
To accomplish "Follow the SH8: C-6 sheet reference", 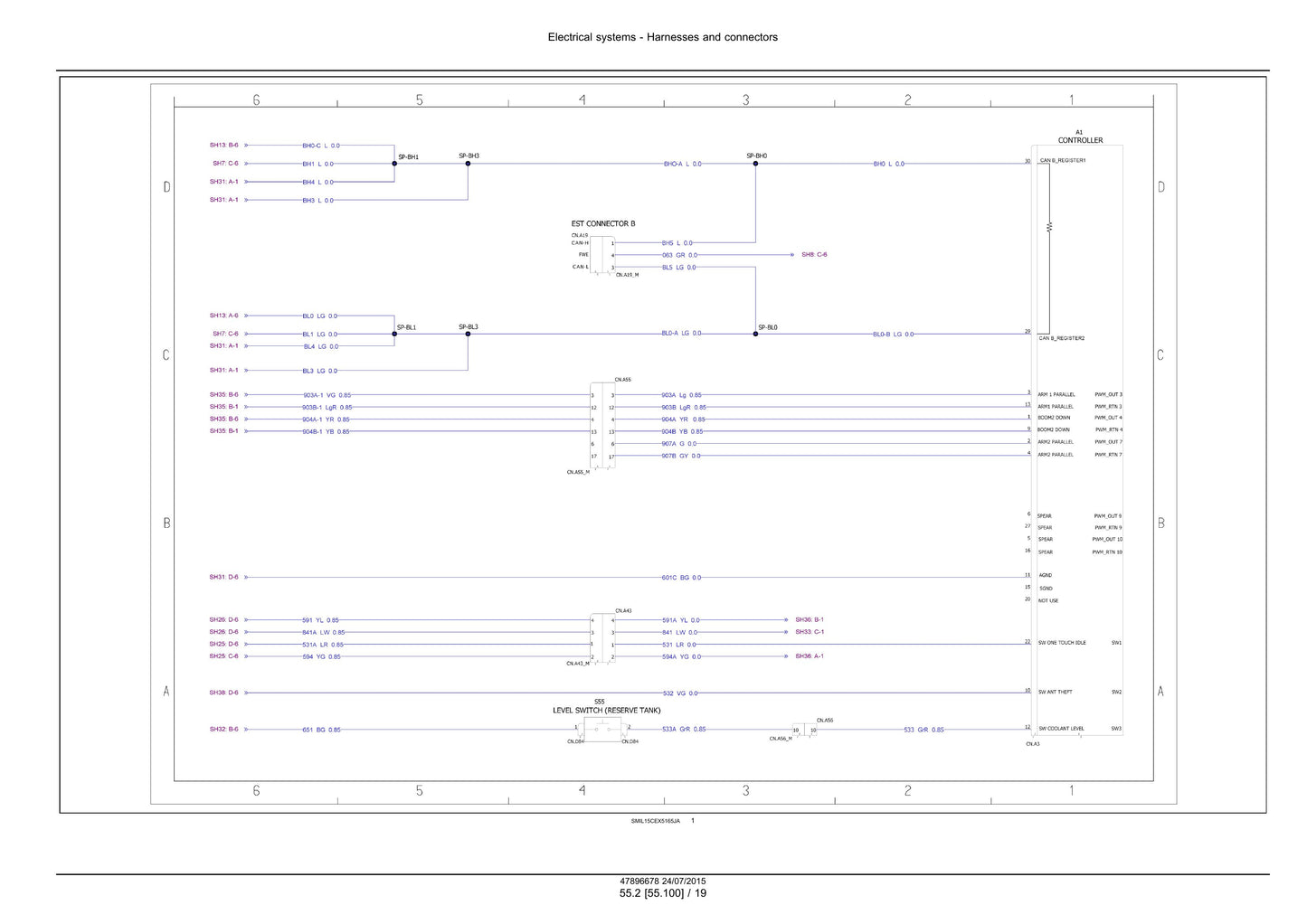I will pyautogui.click(x=814, y=255).
